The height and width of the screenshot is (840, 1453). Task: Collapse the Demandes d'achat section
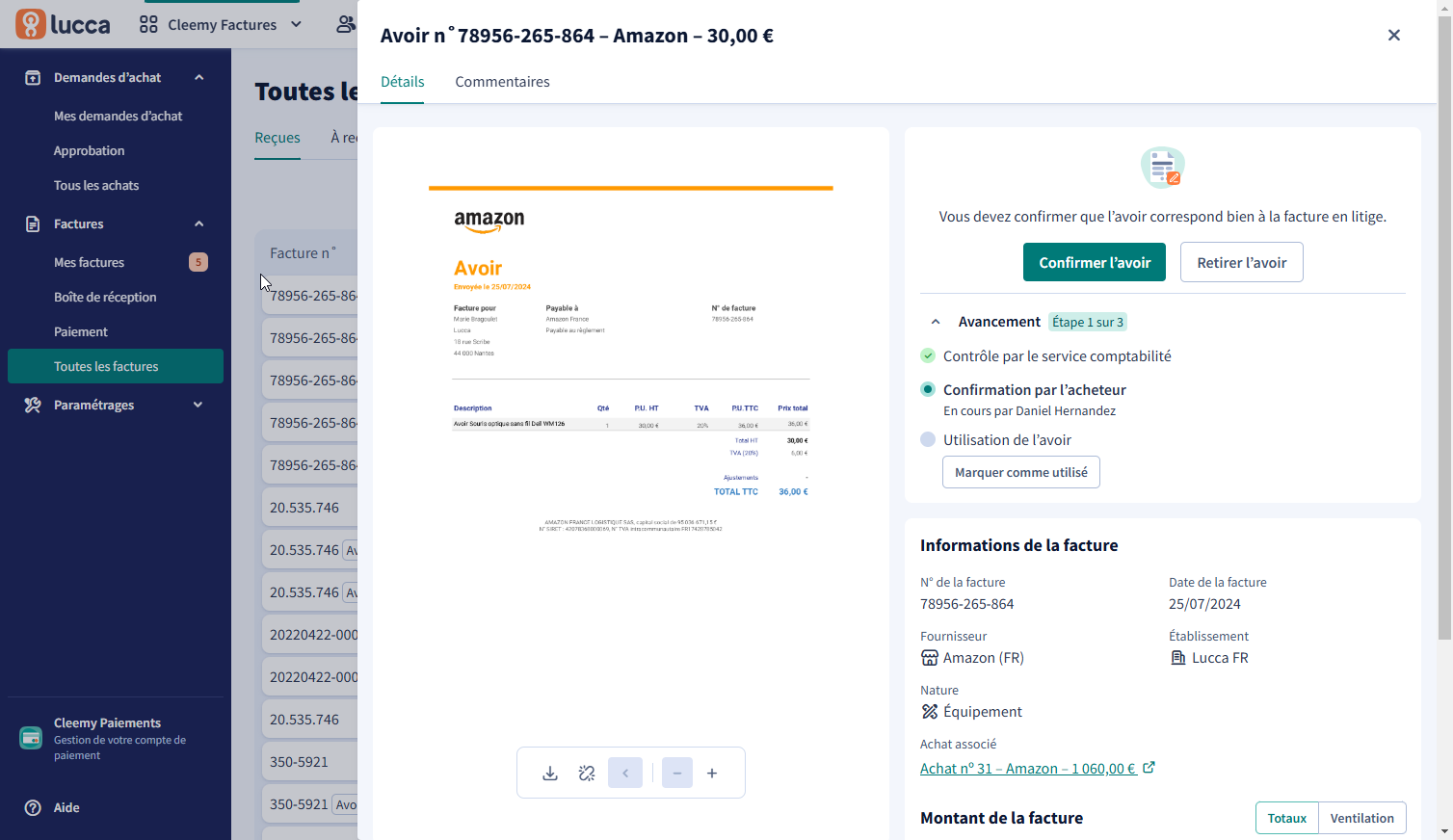(x=199, y=77)
